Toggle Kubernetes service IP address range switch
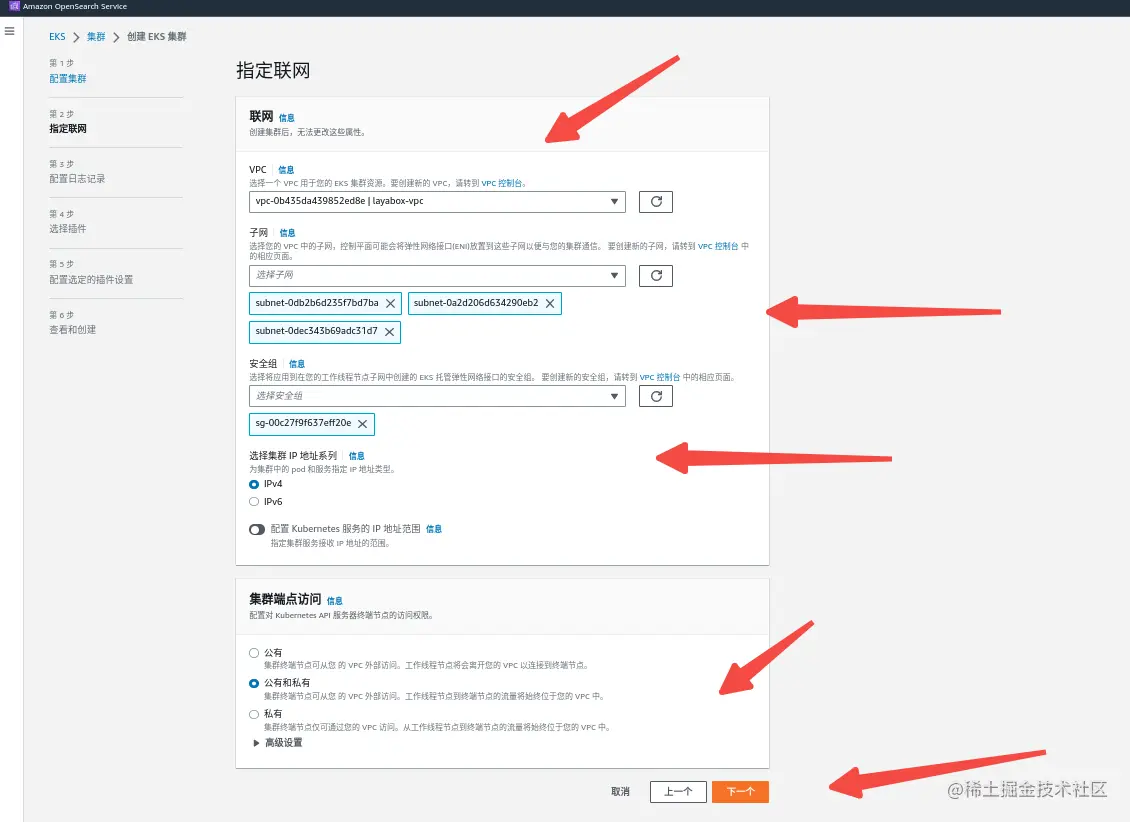Screen dimensions: 1130x822 (257, 530)
